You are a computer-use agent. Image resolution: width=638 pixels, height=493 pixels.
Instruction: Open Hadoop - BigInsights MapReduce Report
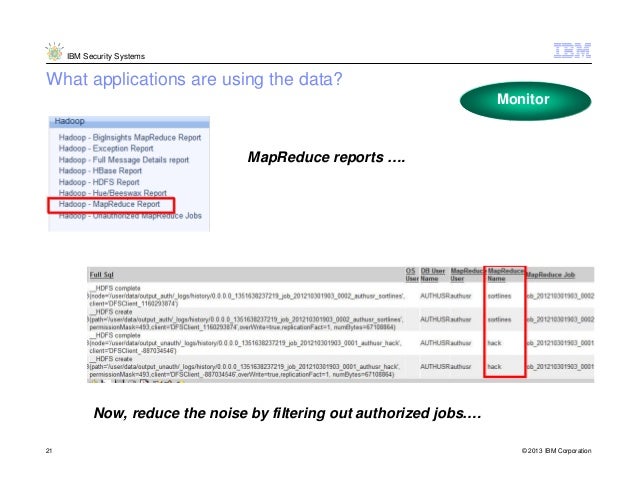[130, 137]
